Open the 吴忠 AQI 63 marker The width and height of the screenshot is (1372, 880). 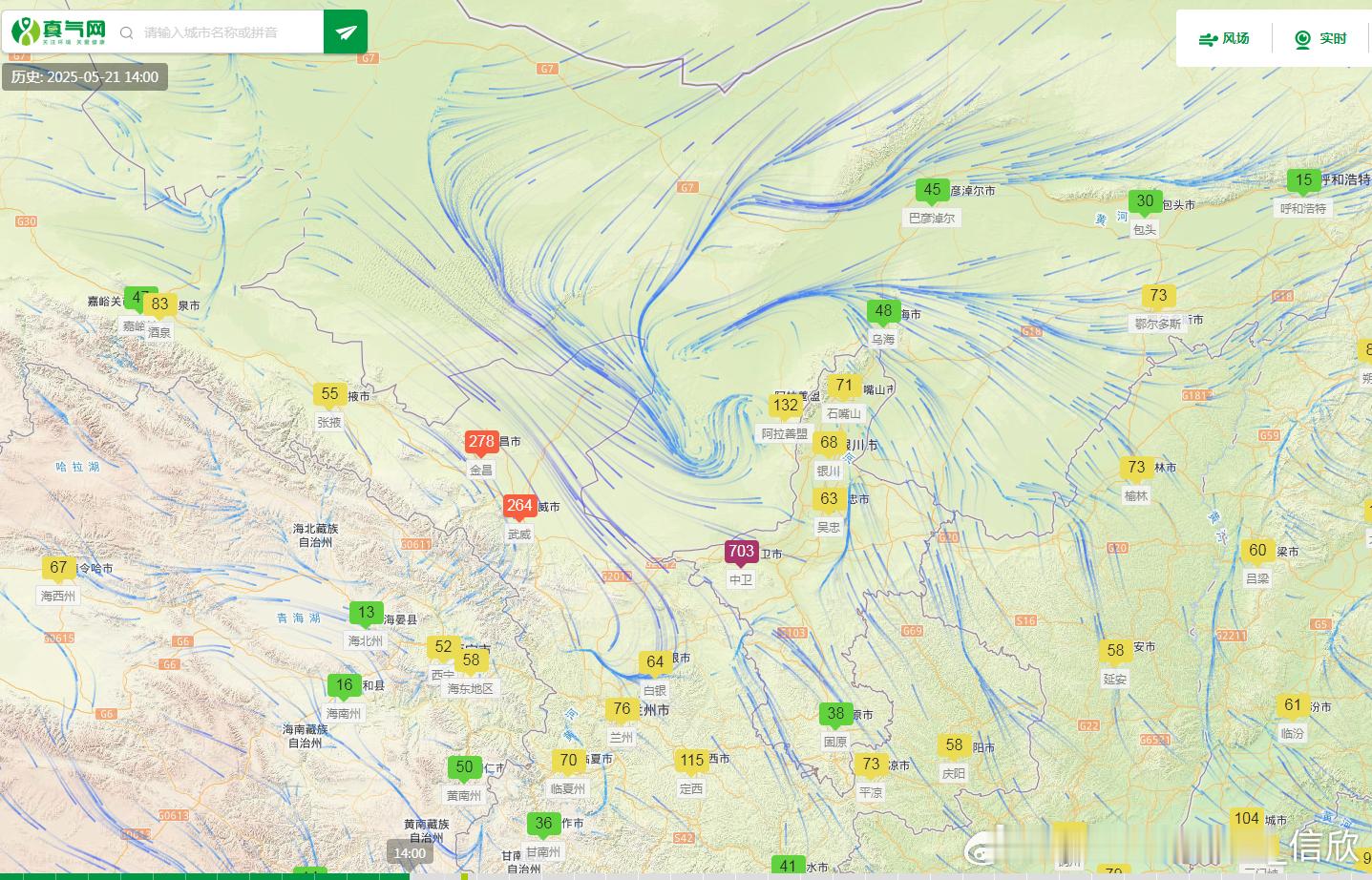(829, 499)
